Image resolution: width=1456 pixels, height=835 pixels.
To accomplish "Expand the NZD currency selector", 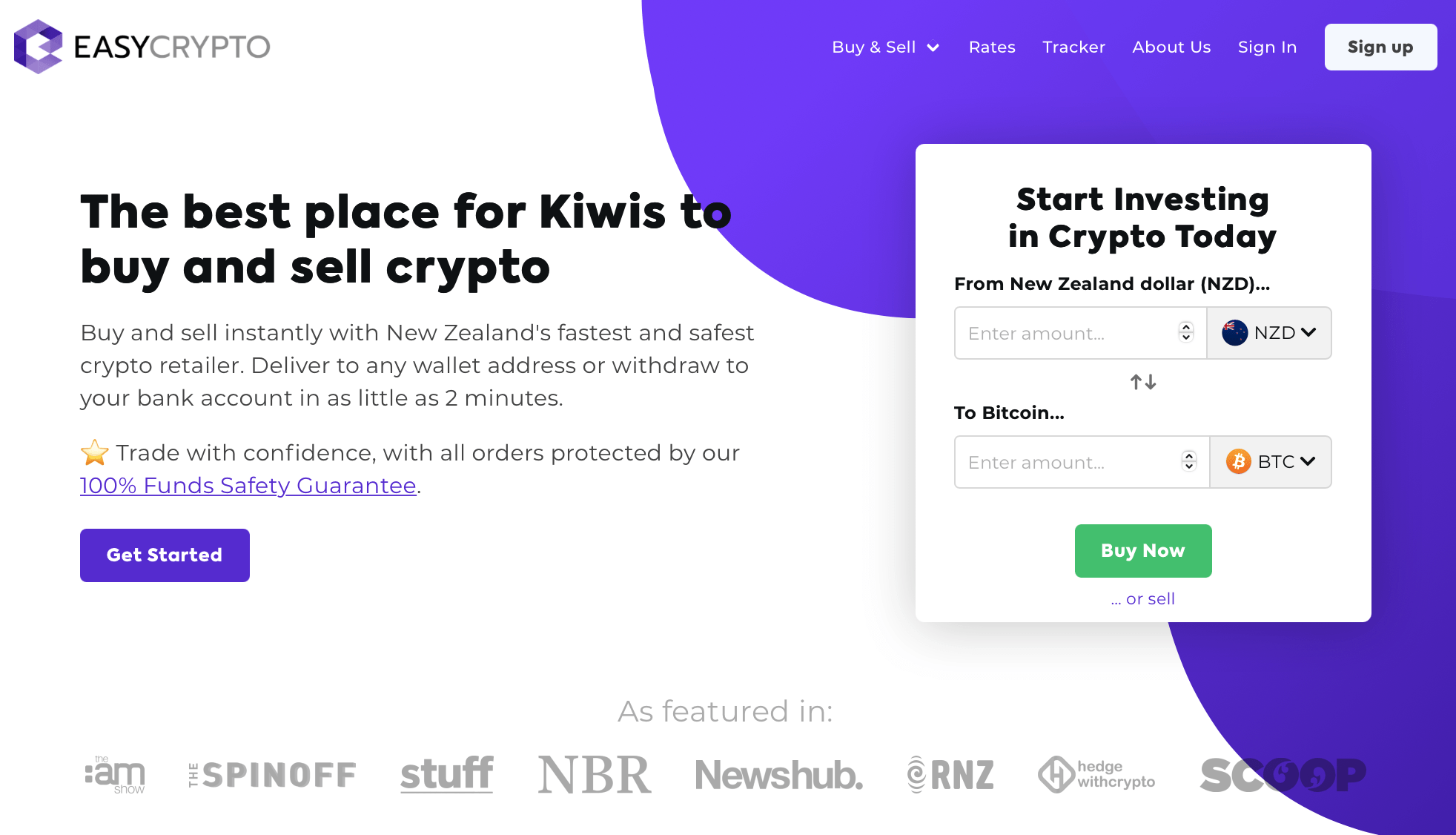I will pyautogui.click(x=1271, y=333).
